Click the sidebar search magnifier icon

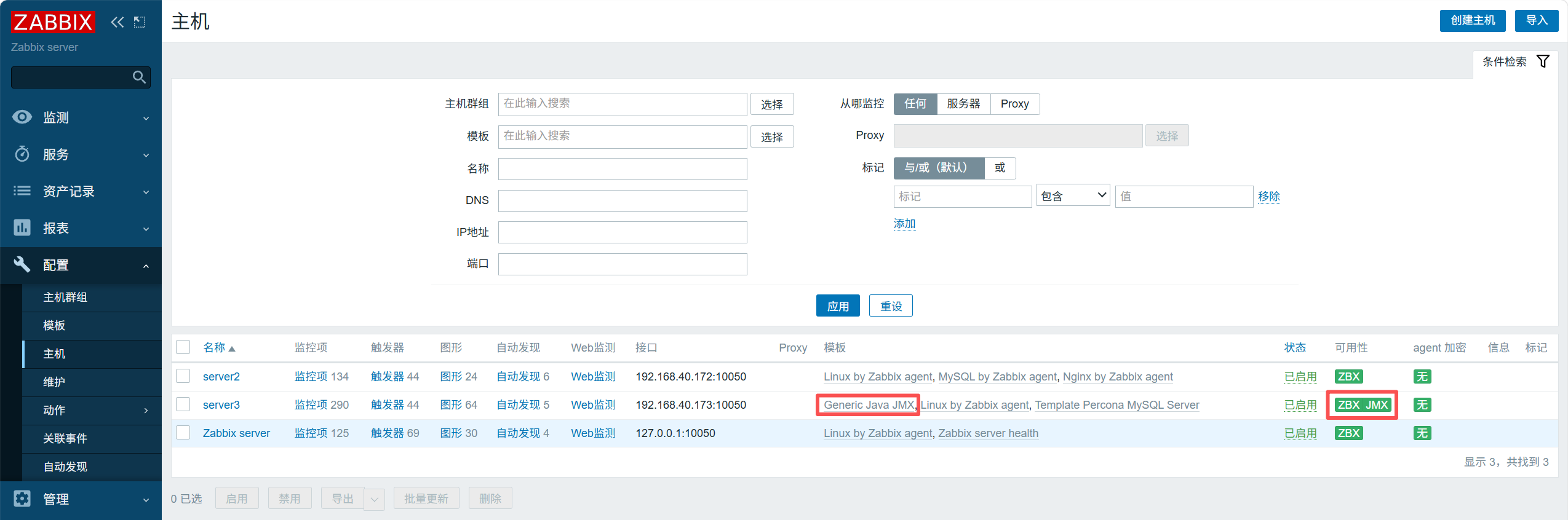140,77
